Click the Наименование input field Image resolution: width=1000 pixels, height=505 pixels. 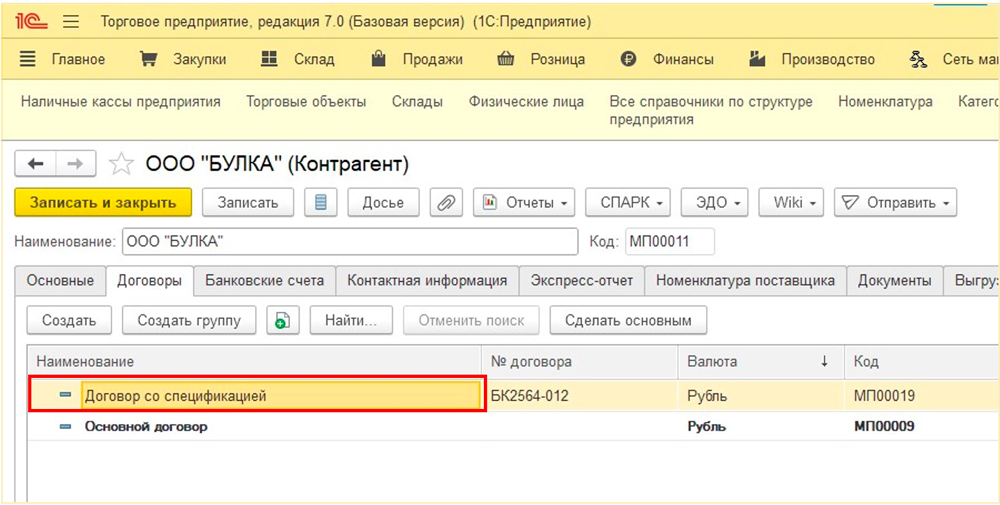tap(350, 242)
